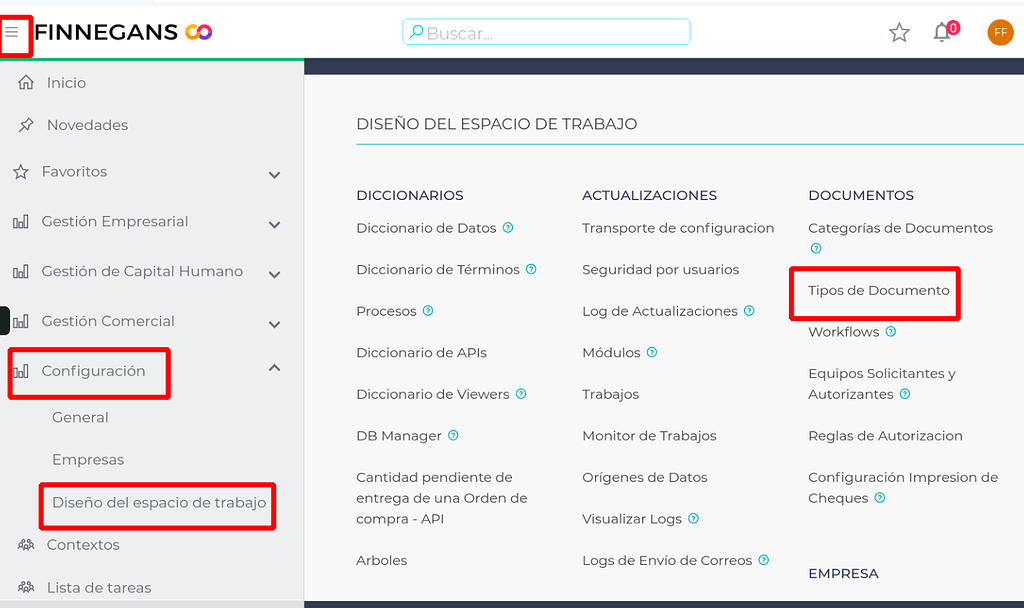Image resolution: width=1024 pixels, height=608 pixels.
Task: Click the help icon beside Diccionario de Datos
Action: tap(509, 228)
